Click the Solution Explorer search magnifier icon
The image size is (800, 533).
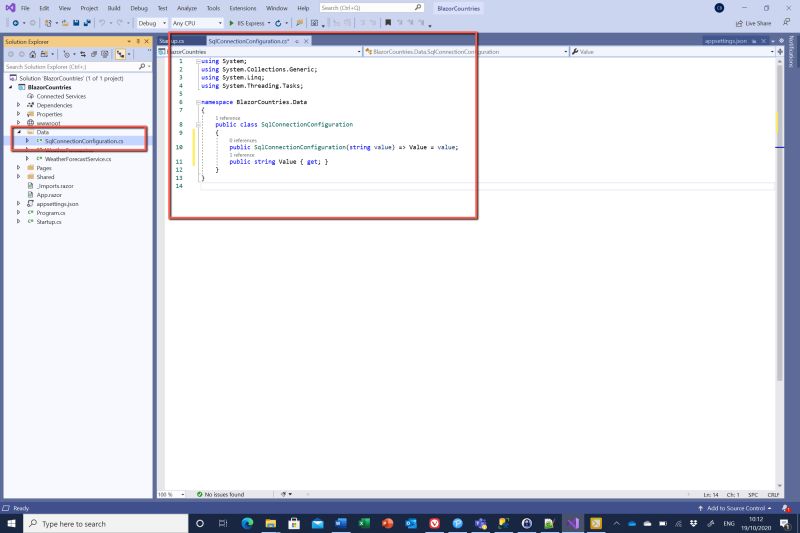tap(142, 66)
